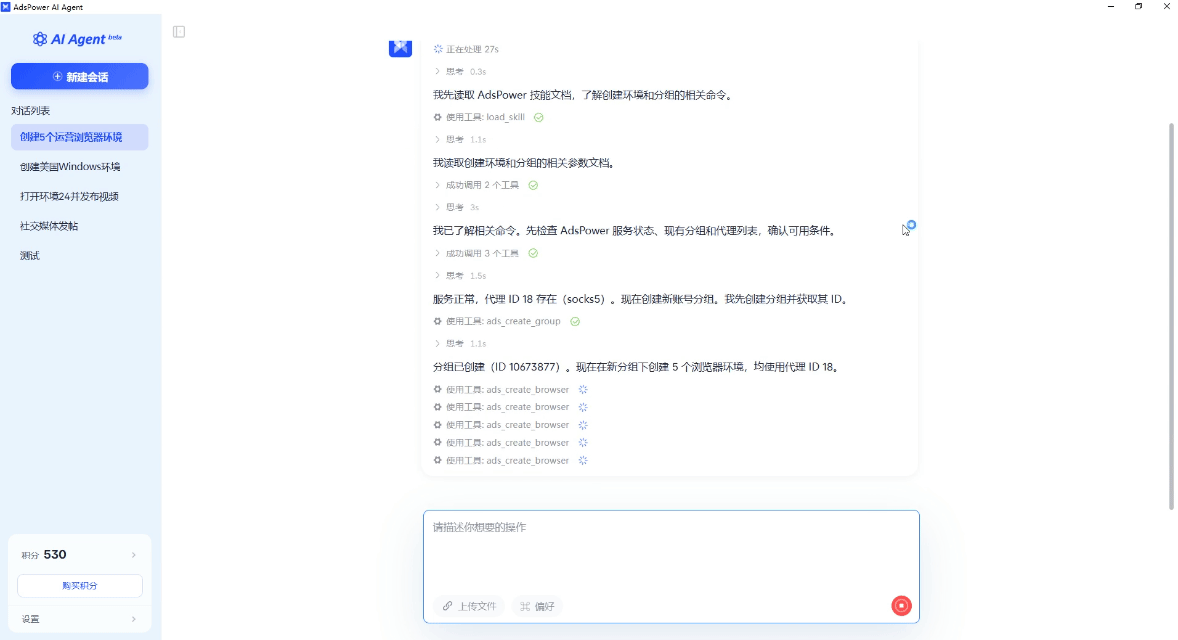Expand the 思考 3s thinking section
The image size is (1178, 640).
tap(457, 207)
